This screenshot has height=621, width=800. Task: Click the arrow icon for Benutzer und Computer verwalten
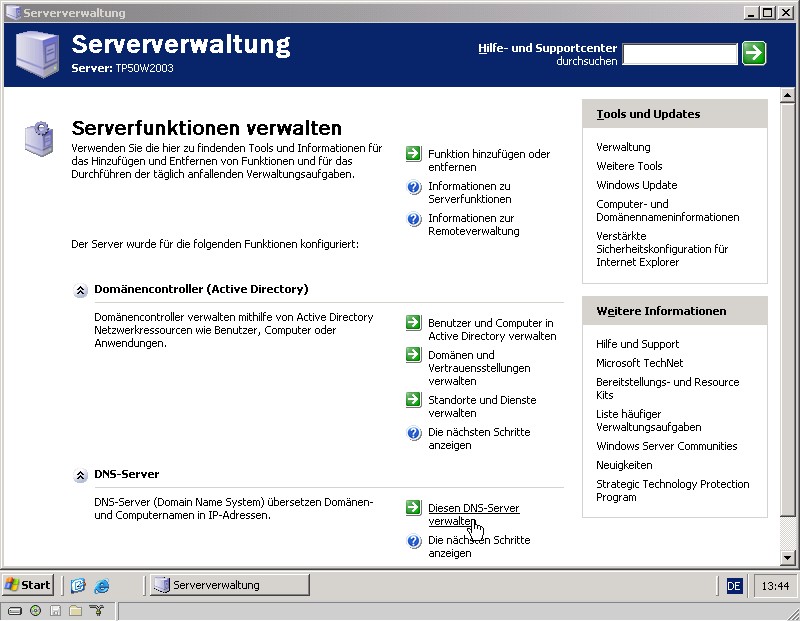tap(413, 322)
